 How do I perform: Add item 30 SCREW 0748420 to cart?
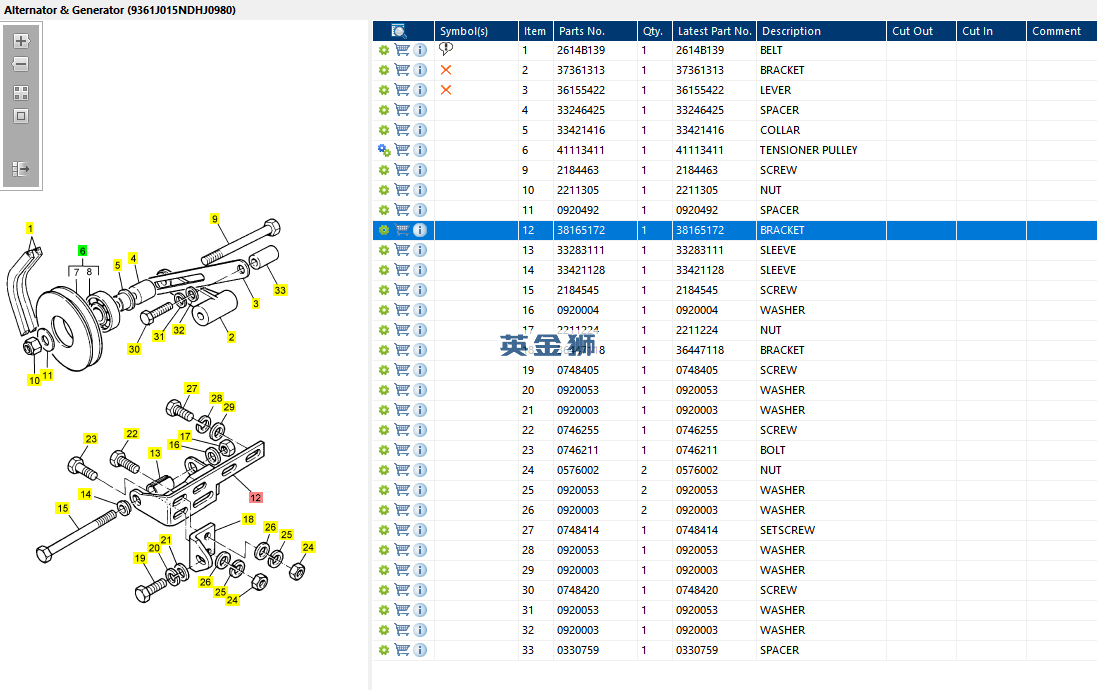[x=402, y=590]
